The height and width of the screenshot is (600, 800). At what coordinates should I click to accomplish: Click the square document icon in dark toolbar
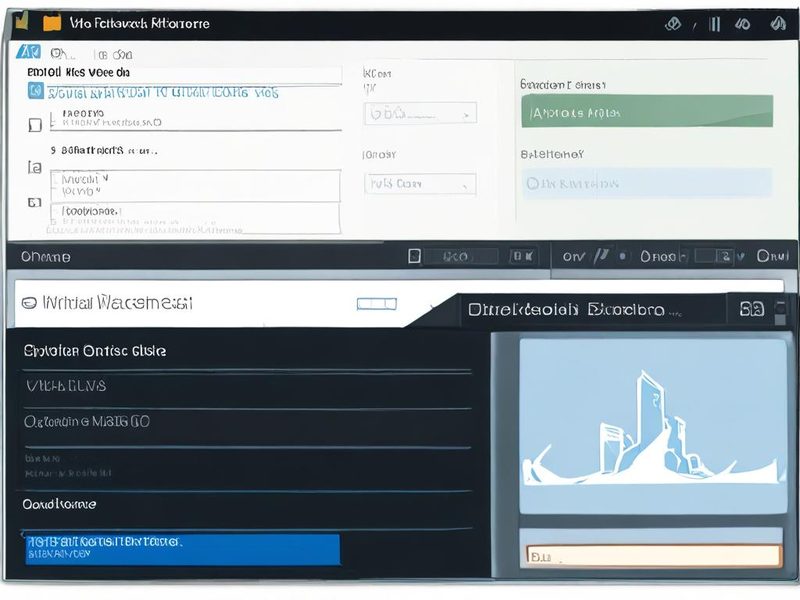click(x=414, y=256)
